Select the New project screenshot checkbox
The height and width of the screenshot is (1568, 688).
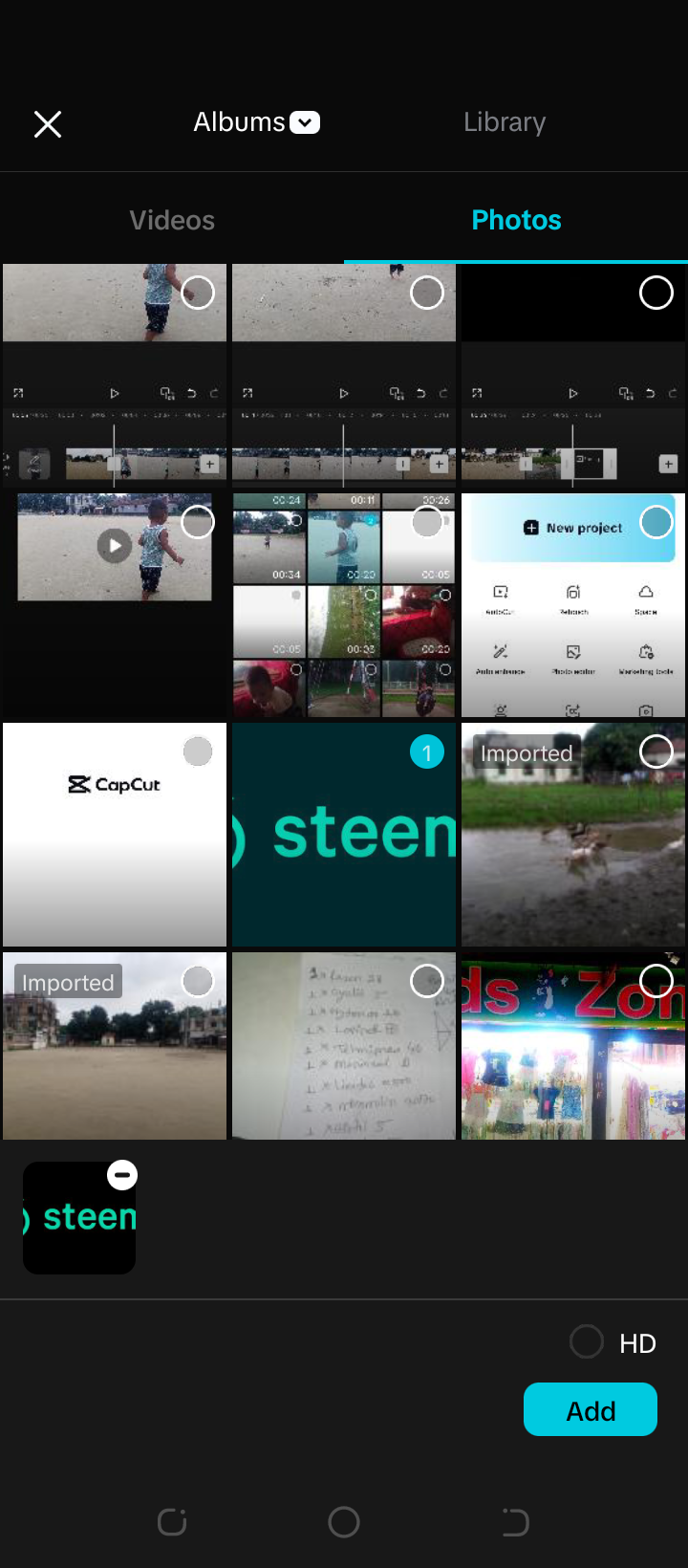(656, 522)
